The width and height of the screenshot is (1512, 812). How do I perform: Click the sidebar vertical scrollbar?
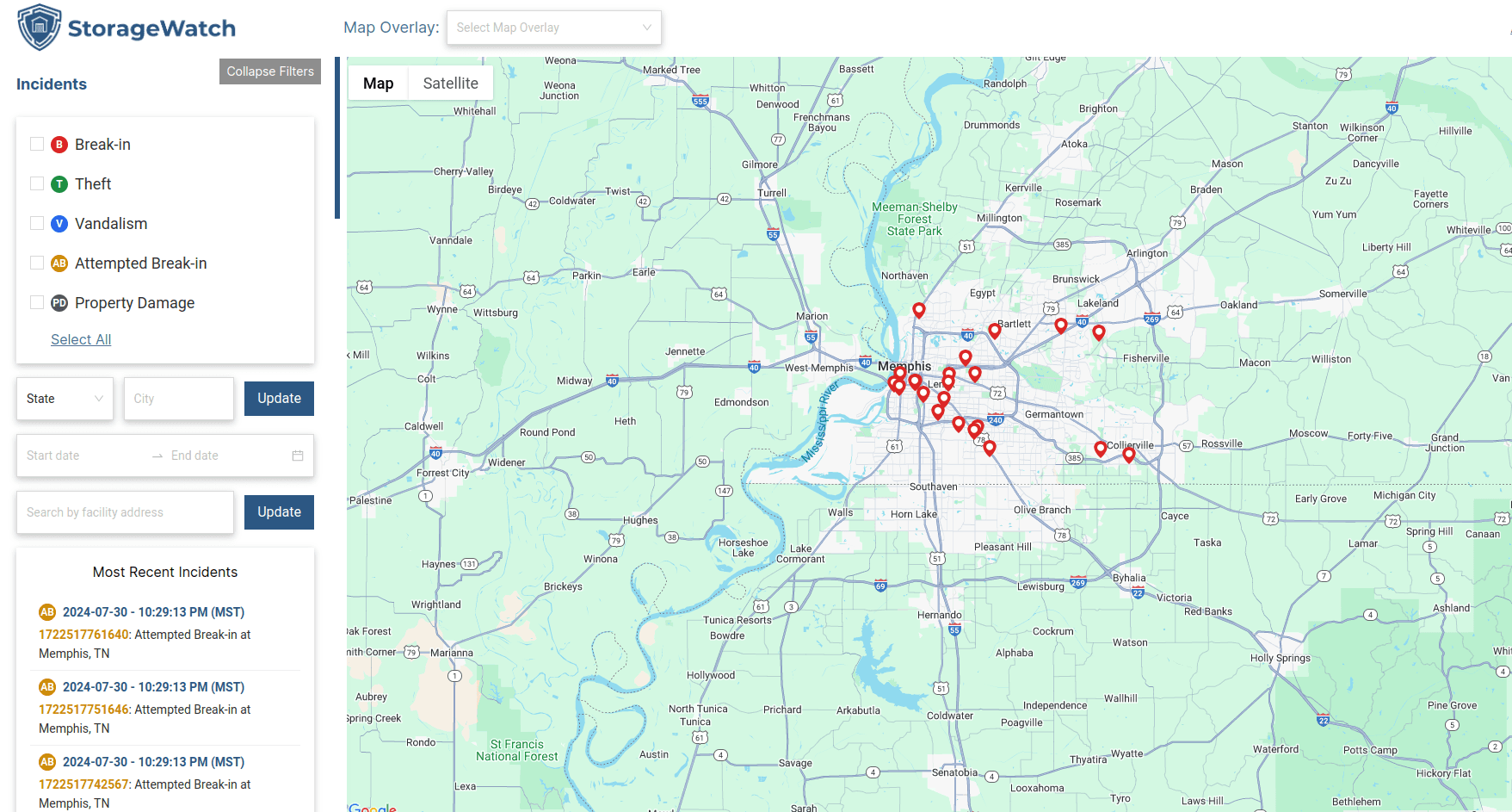[x=337, y=138]
